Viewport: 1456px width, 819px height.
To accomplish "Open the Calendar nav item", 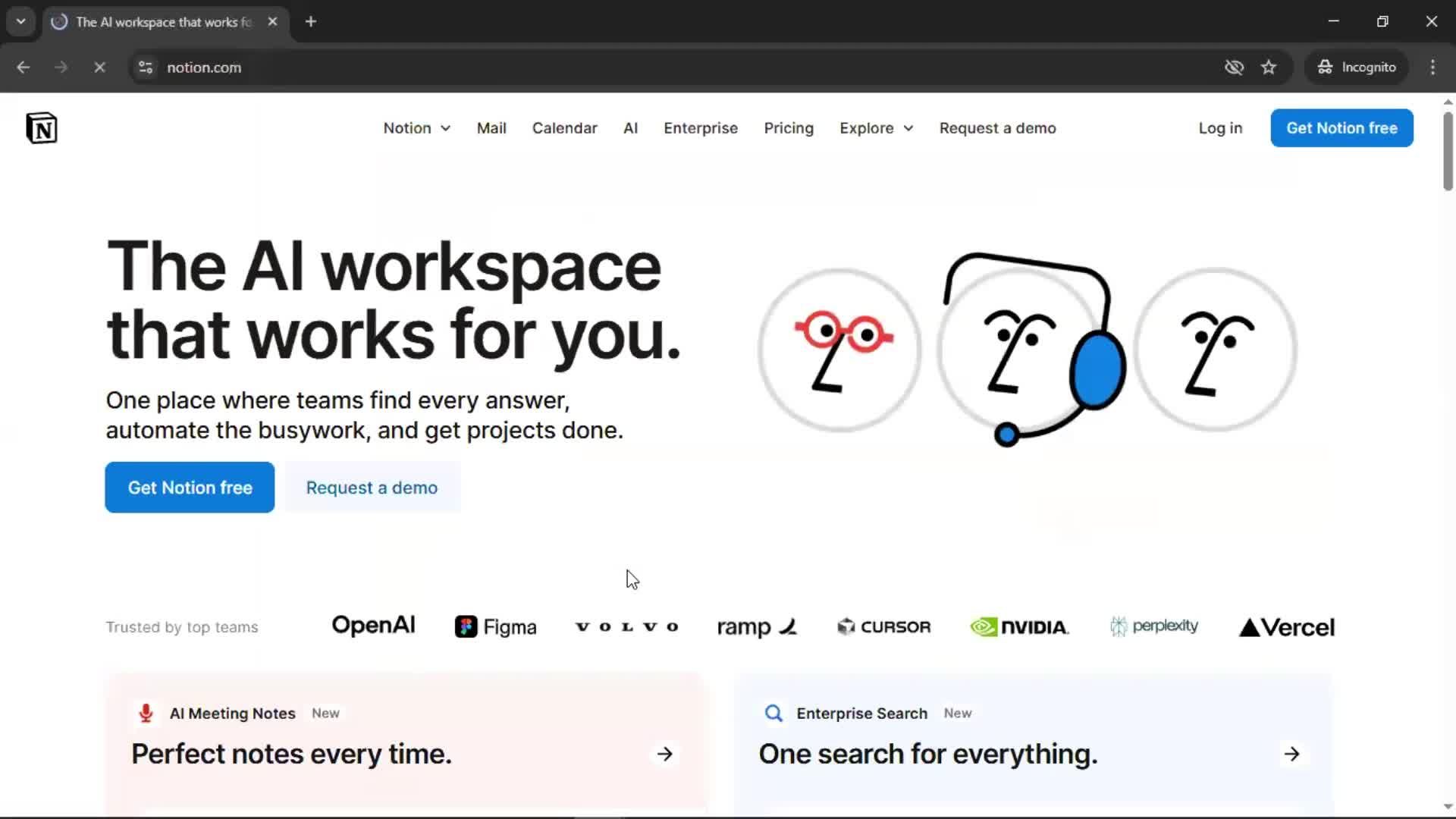I will pos(565,128).
